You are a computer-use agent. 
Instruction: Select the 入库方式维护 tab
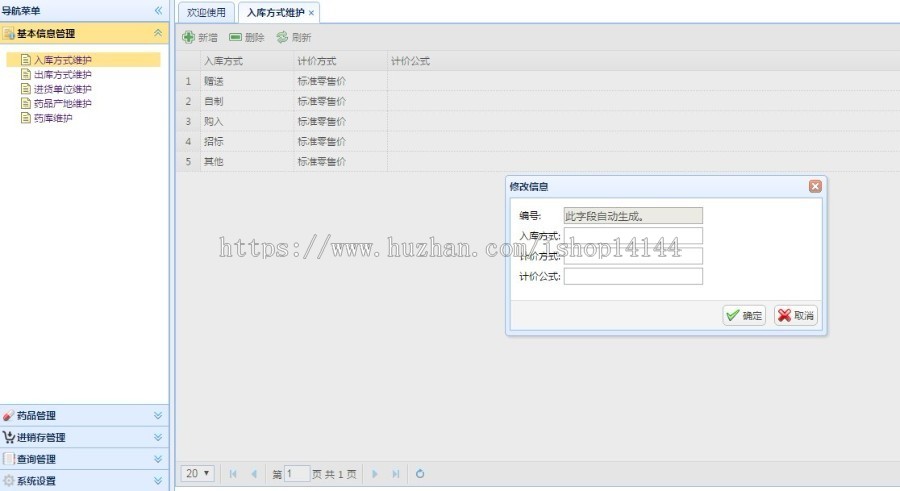point(275,13)
